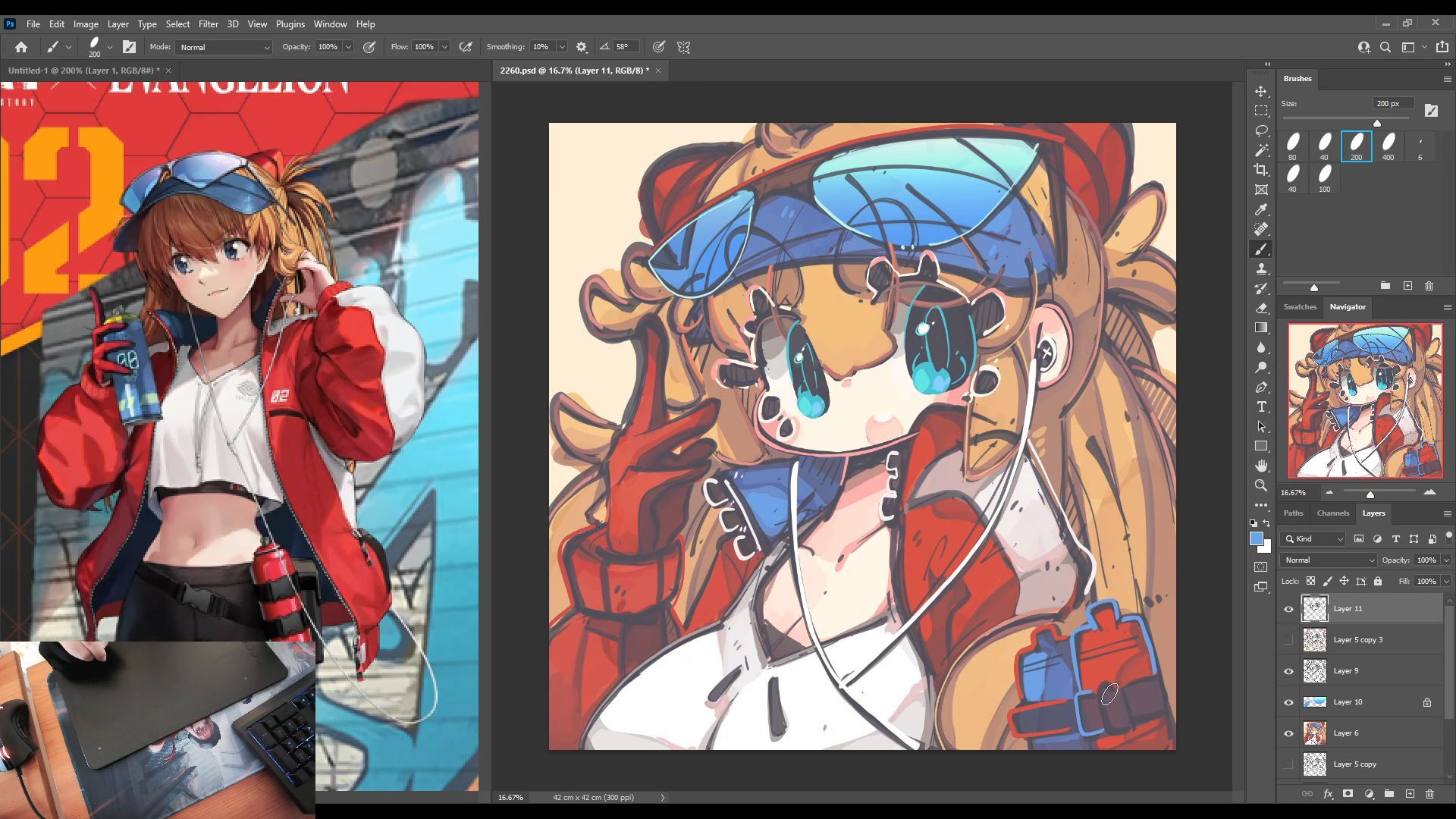1456x819 pixels.
Task: Hide Layer 6 with eye icon
Action: [x=1288, y=733]
